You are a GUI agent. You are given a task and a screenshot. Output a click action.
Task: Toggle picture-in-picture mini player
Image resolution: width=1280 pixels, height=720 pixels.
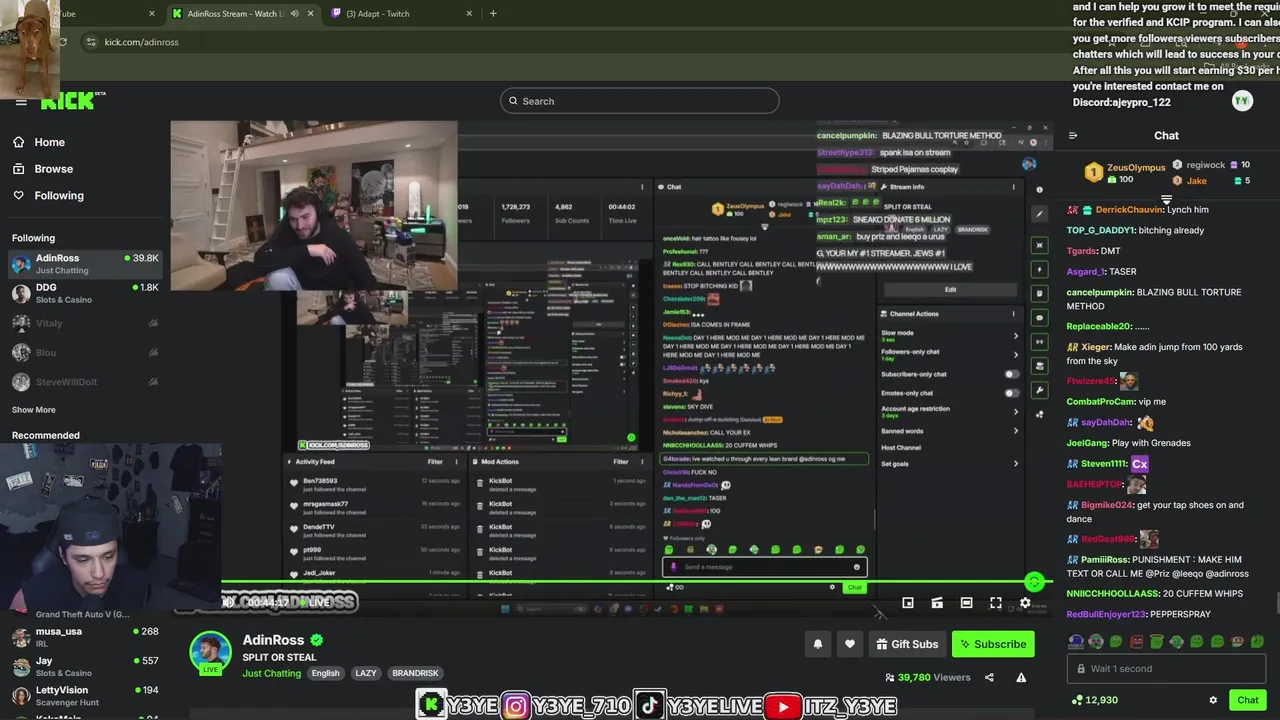[908, 603]
